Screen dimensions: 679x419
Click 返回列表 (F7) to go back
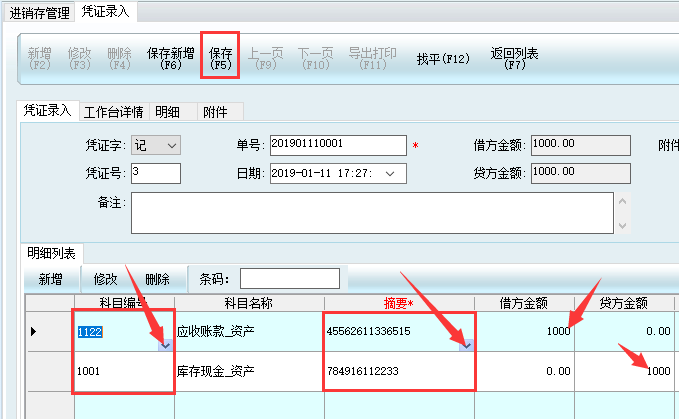514,58
